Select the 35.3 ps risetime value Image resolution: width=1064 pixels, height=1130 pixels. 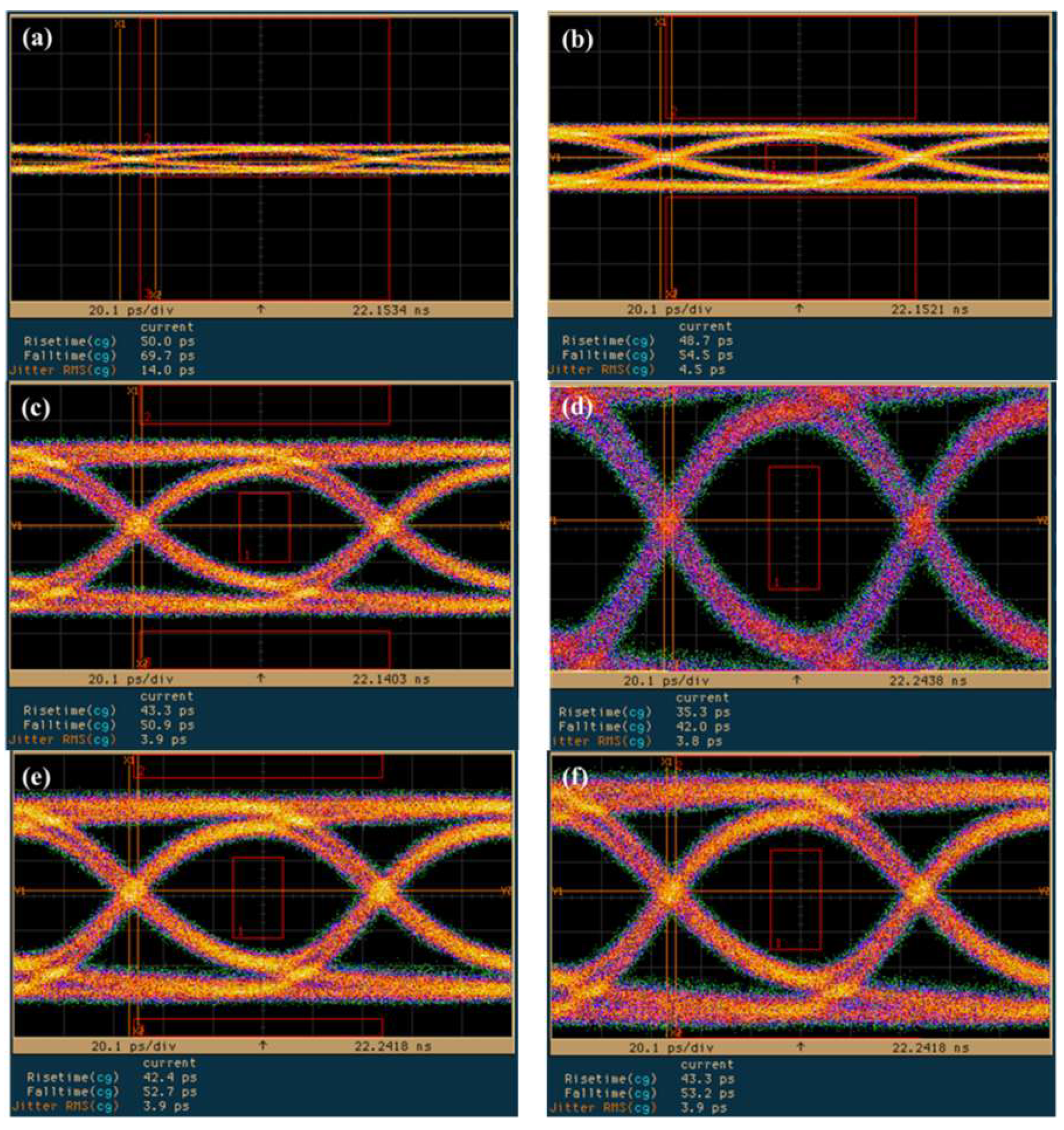click(703, 712)
